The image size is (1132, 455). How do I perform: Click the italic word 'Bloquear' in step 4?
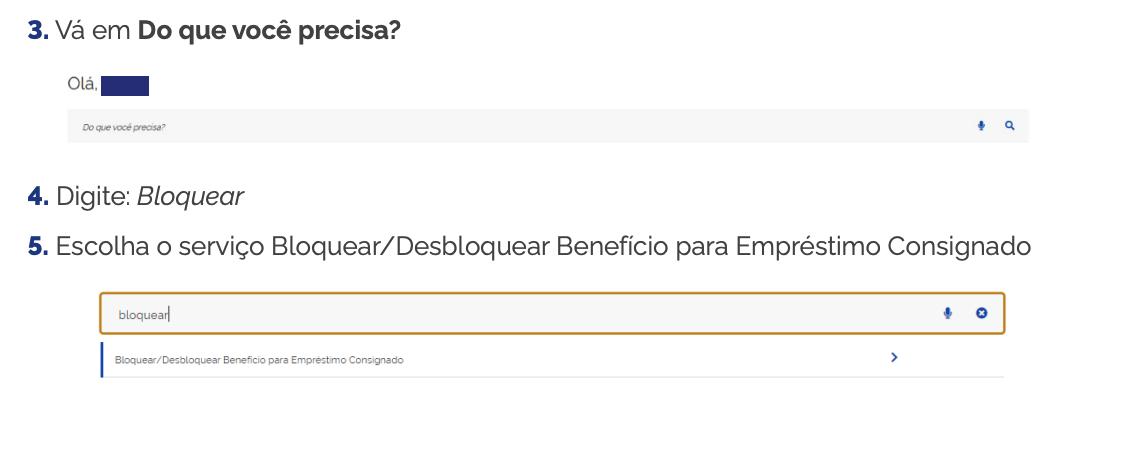coord(191,196)
